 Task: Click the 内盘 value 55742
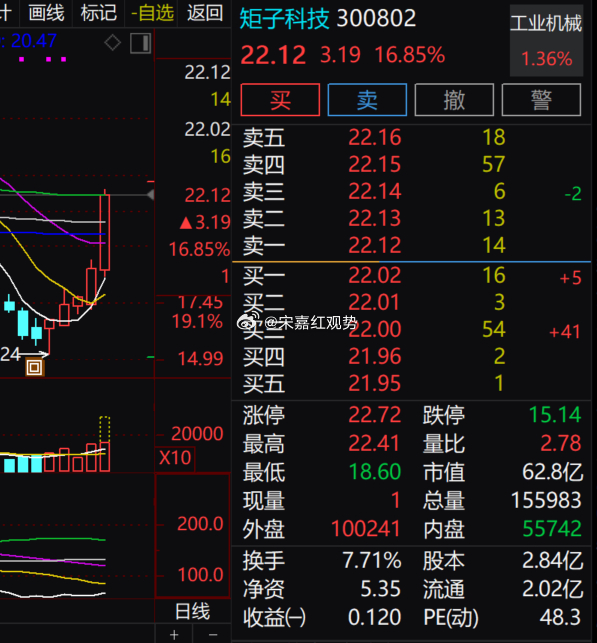point(552,529)
